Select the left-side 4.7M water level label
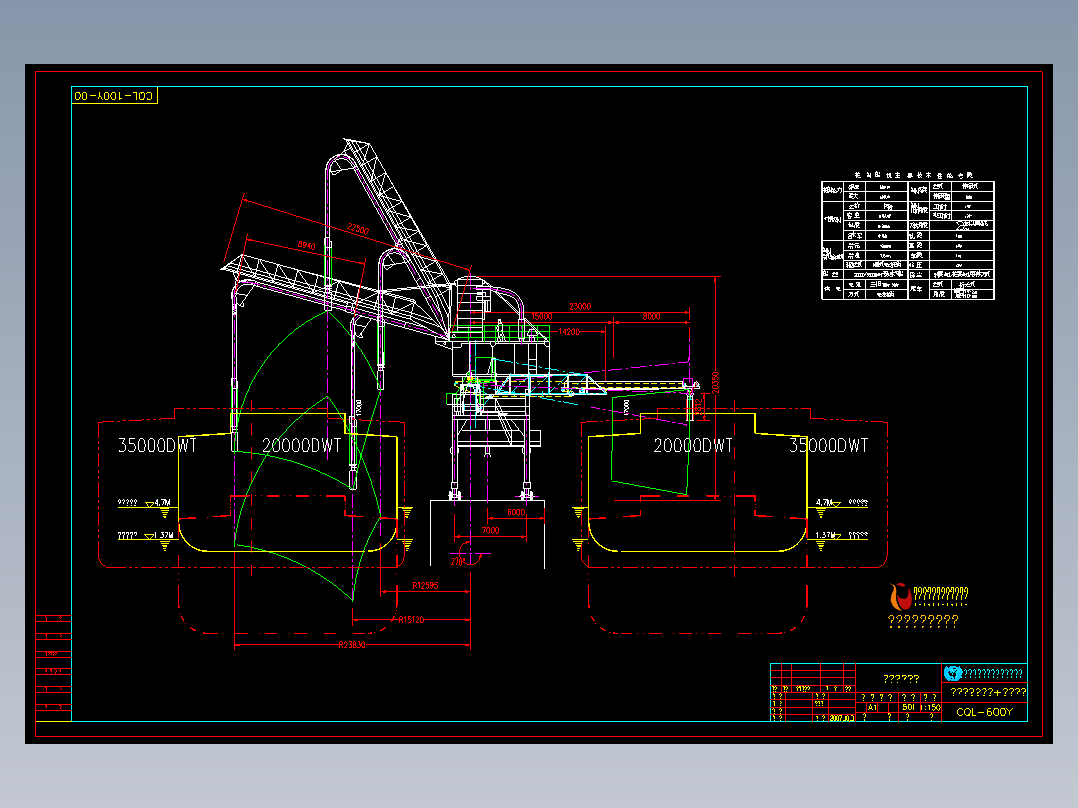The width and height of the screenshot is (1078, 808). [x=162, y=503]
